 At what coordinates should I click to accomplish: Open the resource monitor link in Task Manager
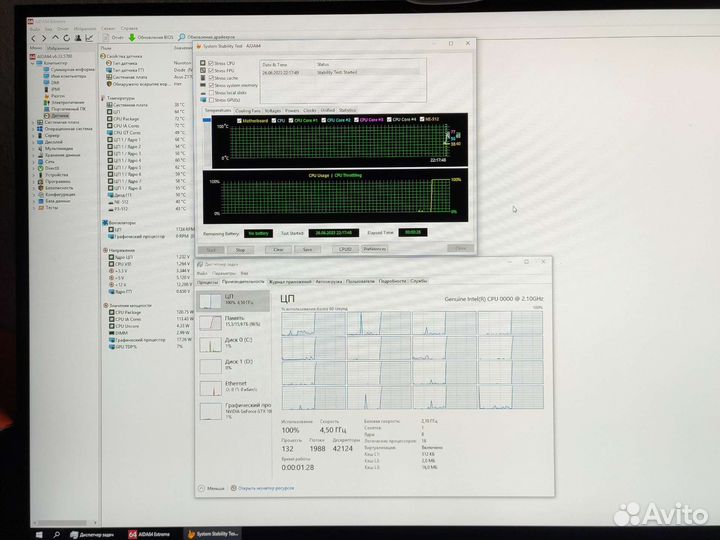(x=266, y=488)
